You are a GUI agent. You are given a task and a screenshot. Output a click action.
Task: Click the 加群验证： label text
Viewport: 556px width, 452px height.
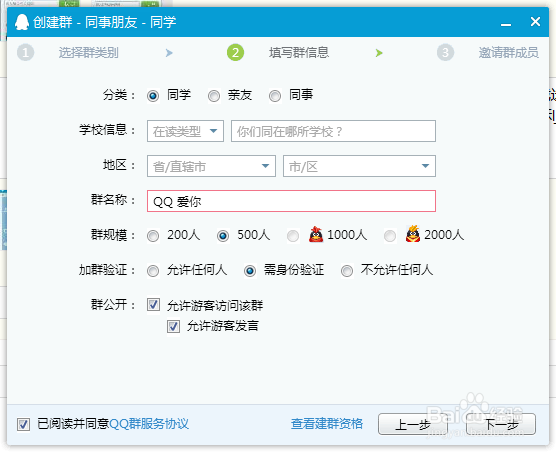pyautogui.click(x=107, y=270)
